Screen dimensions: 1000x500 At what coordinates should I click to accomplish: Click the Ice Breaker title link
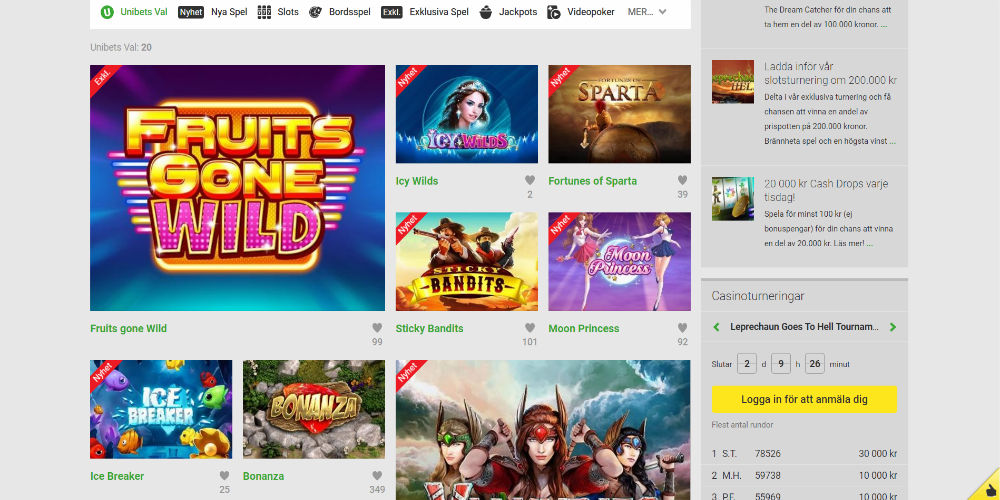pyautogui.click(x=117, y=476)
